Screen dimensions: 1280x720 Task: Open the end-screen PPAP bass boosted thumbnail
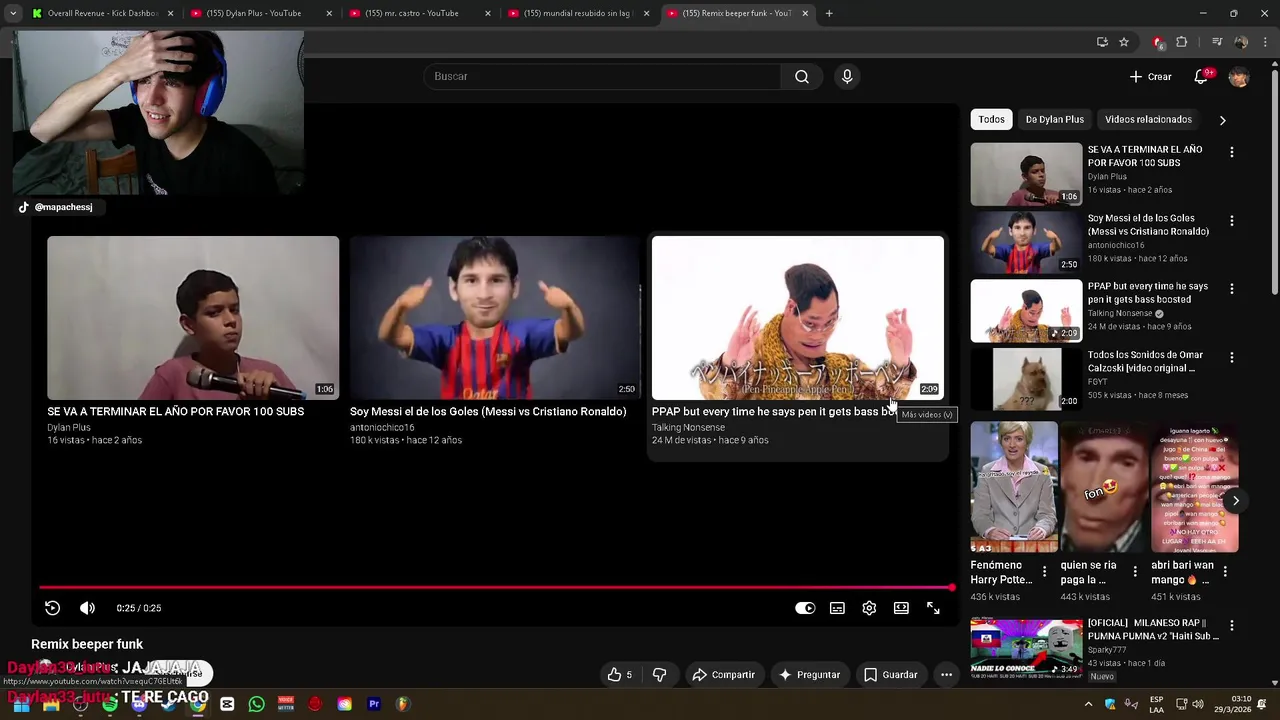tap(798, 318)
